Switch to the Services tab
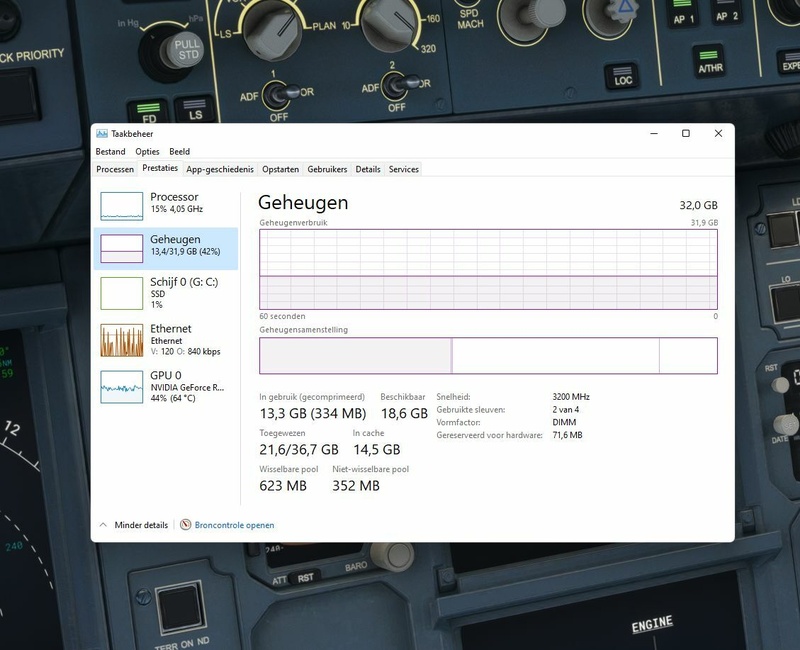800x650 pixels. pyautogui.click(x=404, y=169)
